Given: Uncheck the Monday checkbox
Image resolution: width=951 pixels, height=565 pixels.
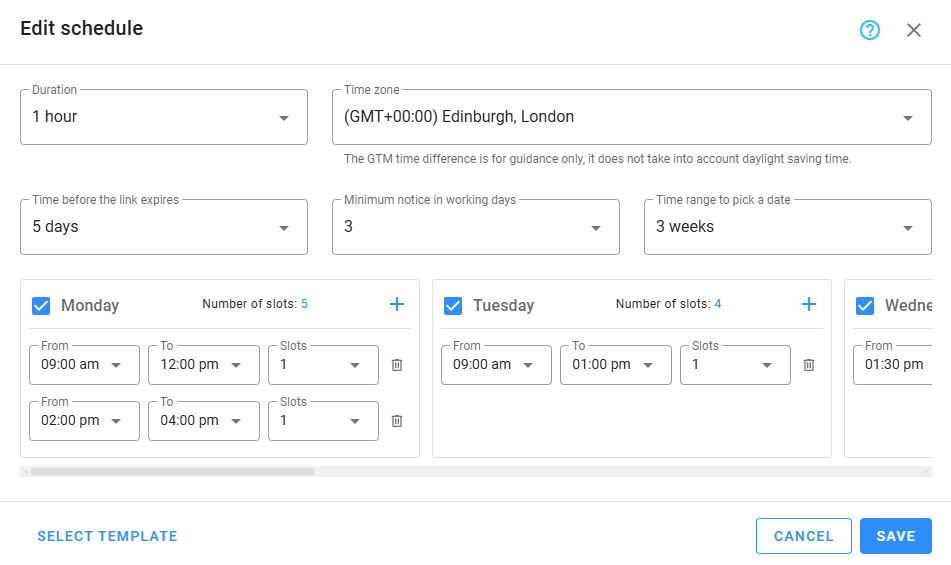Looking at the screenshot, I should 41,305.
